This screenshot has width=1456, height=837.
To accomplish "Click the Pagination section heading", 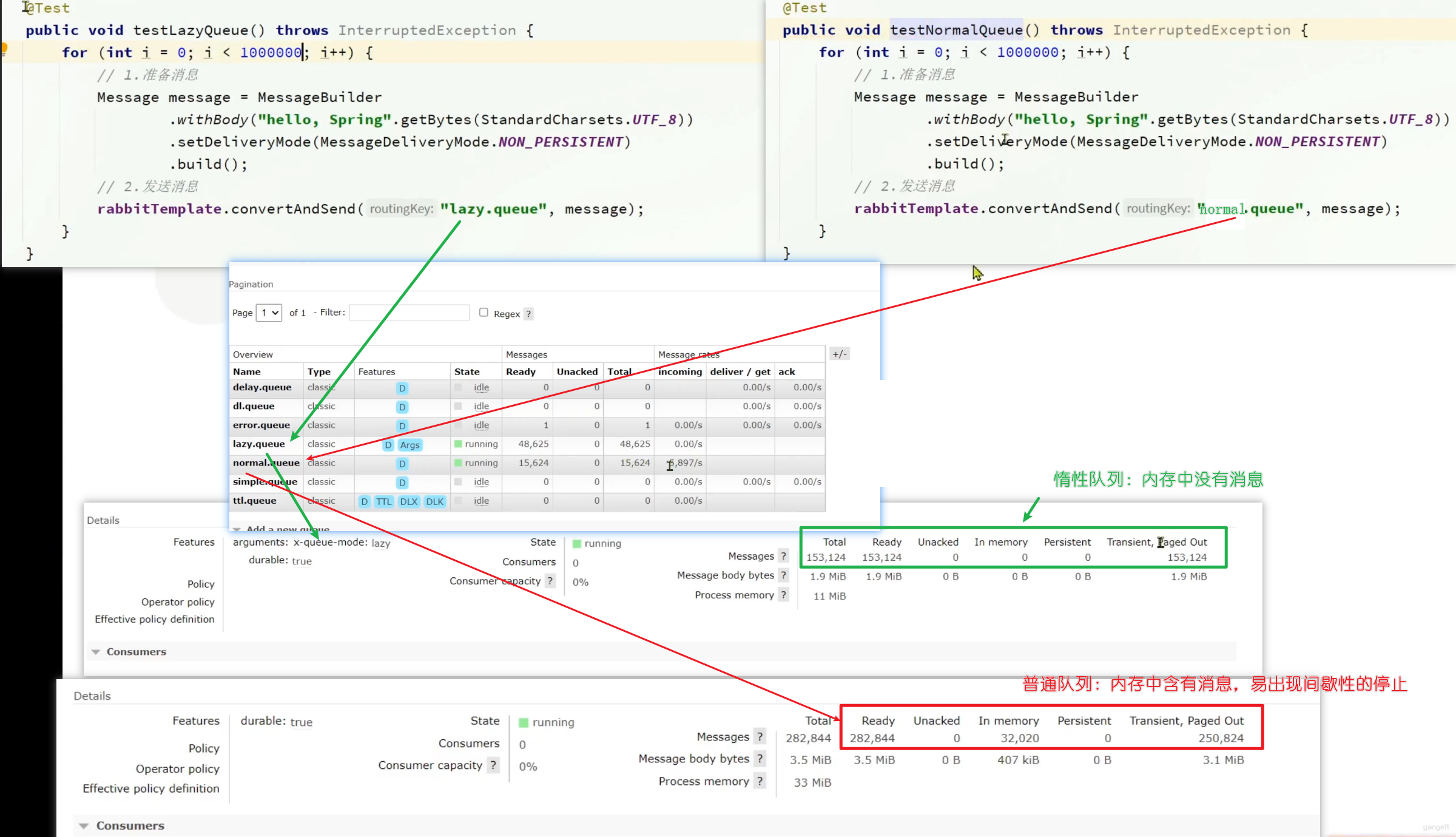I will tap(251, 284).
